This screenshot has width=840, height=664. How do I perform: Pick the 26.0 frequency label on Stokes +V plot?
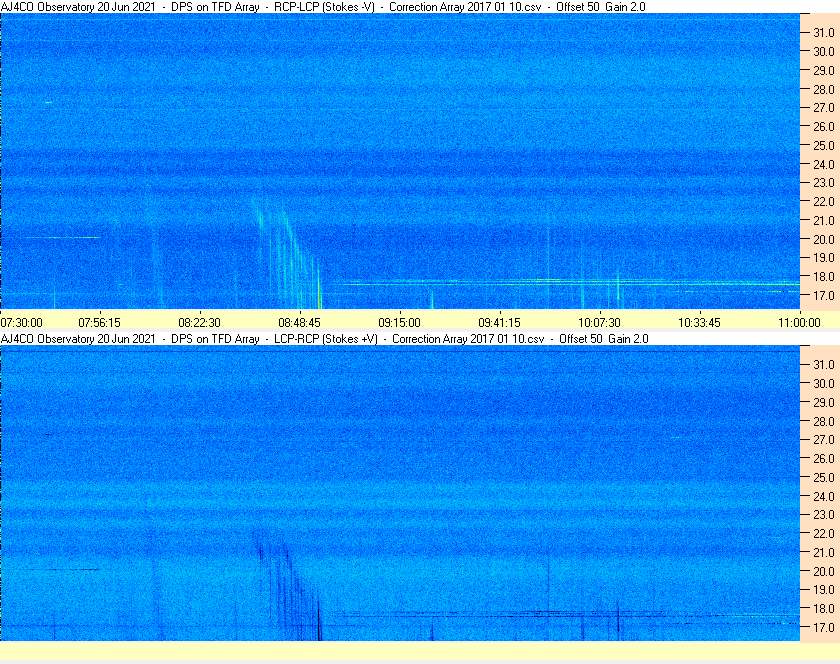click(824, 458)
